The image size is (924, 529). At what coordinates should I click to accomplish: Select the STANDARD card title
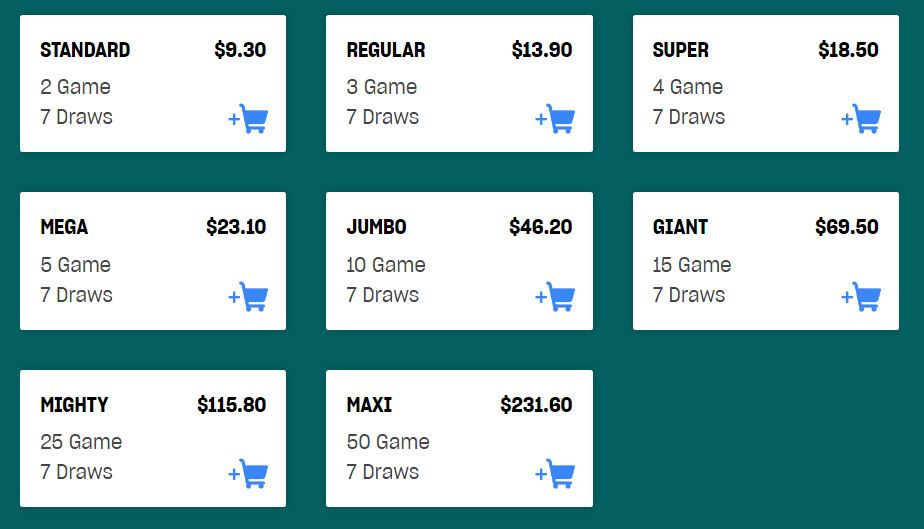85,50
